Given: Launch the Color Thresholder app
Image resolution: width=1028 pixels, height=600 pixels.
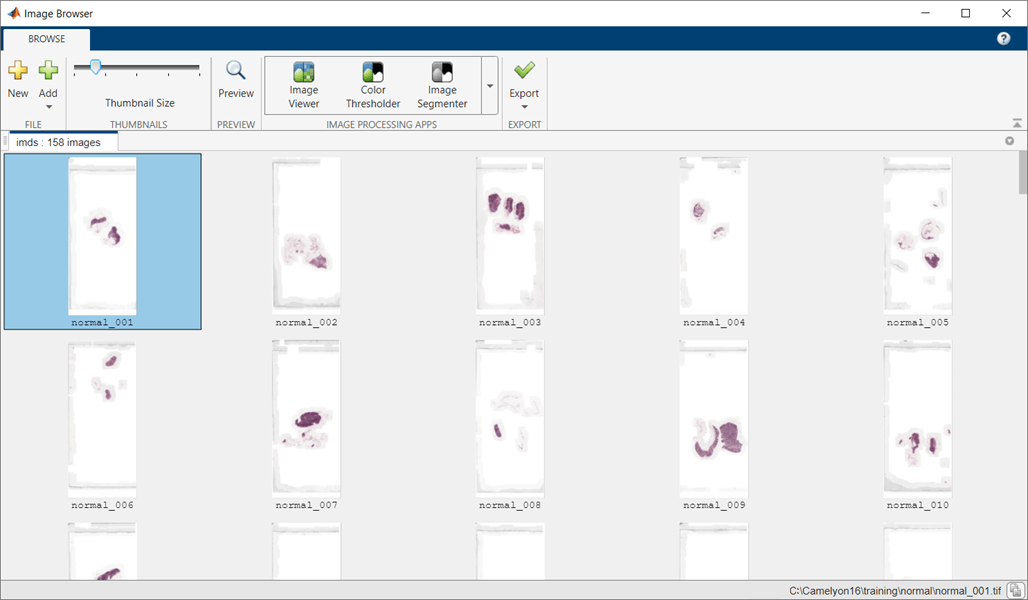Looking at the screenshot, I should pyautogui.click(x=372, y=84).
